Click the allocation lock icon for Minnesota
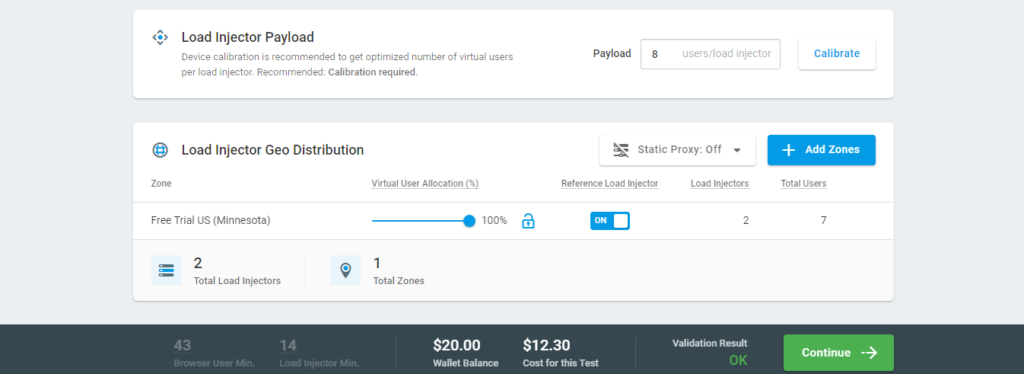 pos(528,221)
